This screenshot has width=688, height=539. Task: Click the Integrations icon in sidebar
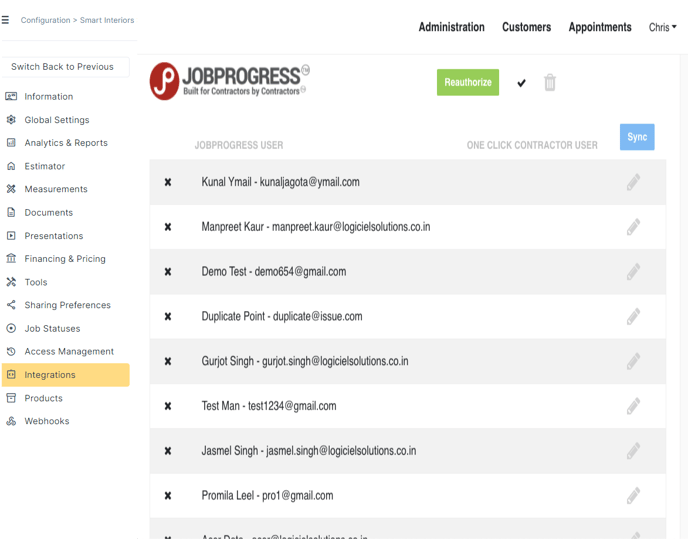(x=11, y=374)
